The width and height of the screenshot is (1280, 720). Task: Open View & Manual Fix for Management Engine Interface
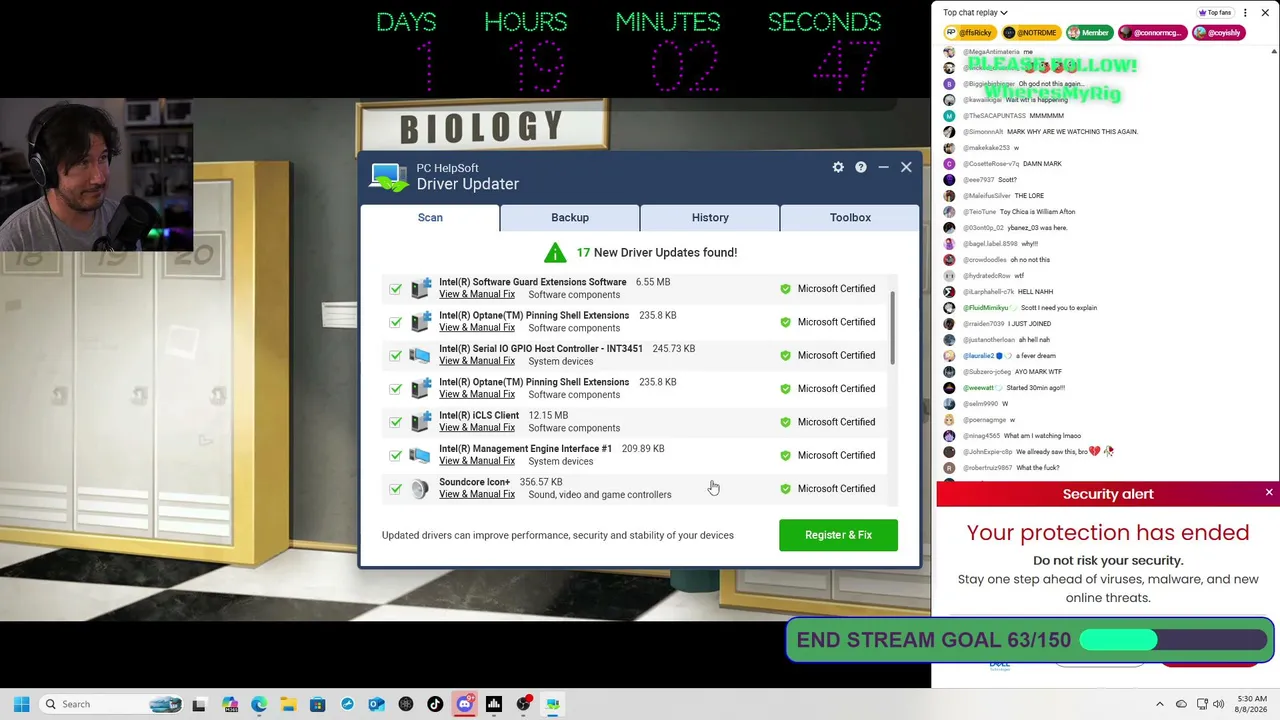477,461
